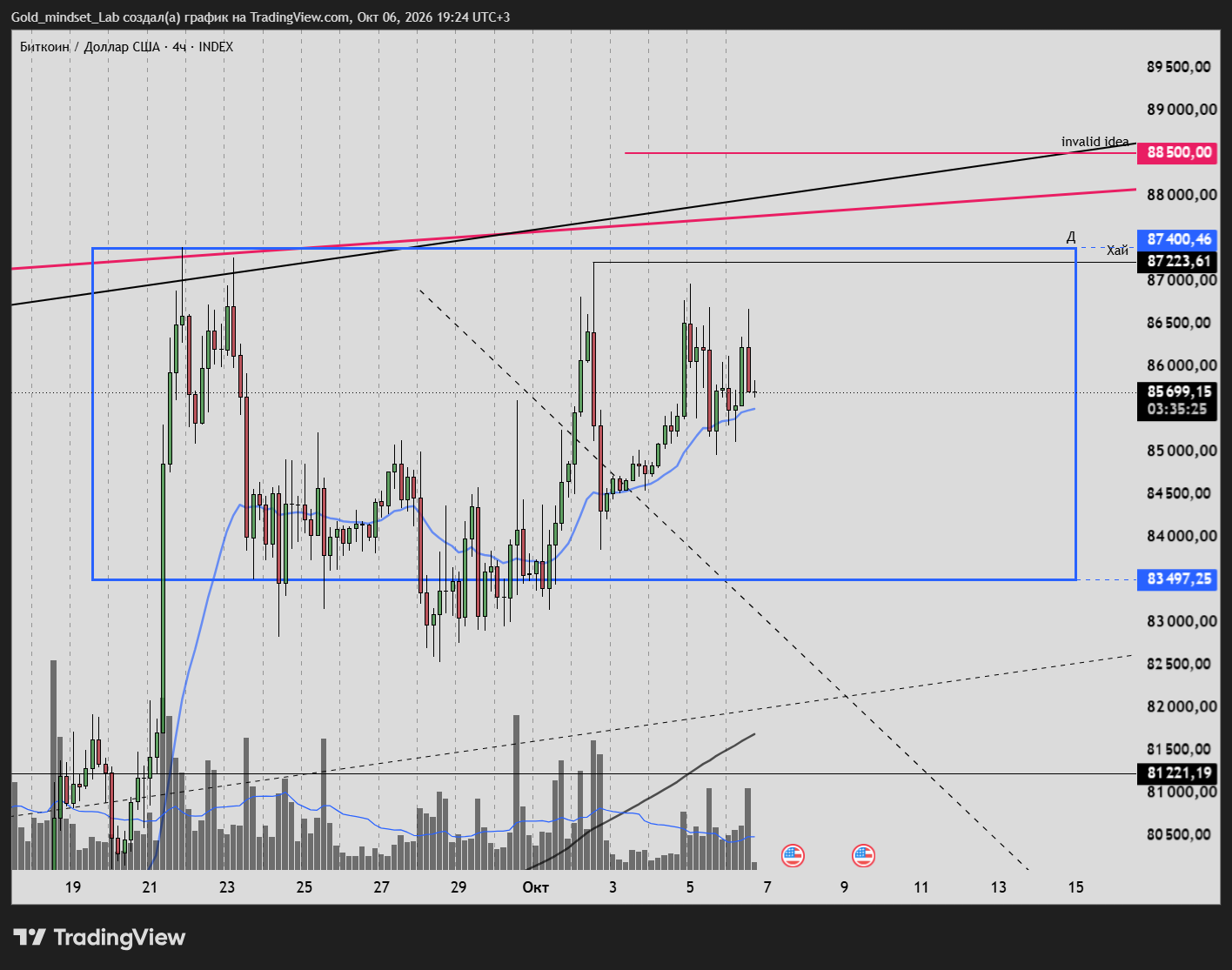This screenshot has width=1232, height=970.
Task: Click the 85 000,00 price scale value
Action: pyautogui.click(x=1182, y=451)
